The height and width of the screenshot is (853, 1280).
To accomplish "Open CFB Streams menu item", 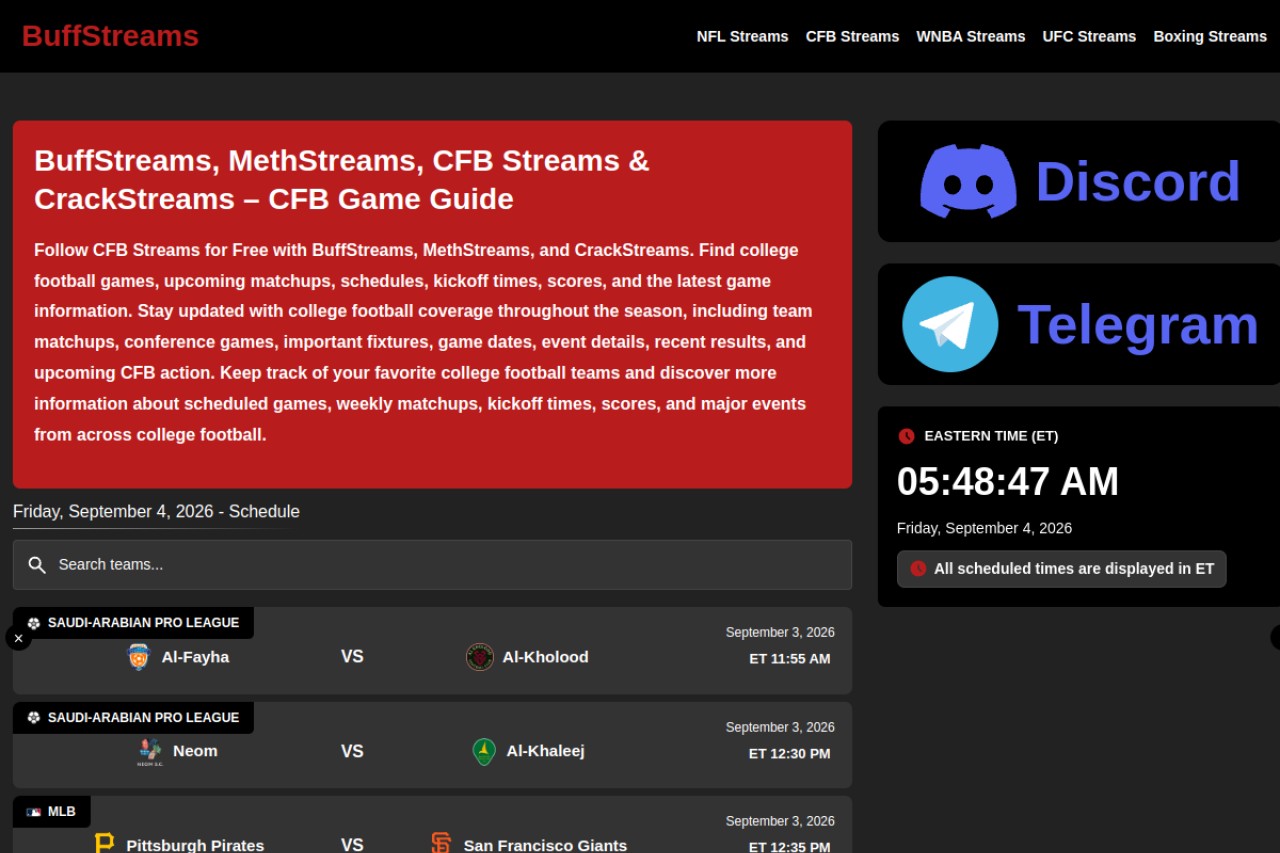I will (x=852, y=36).
